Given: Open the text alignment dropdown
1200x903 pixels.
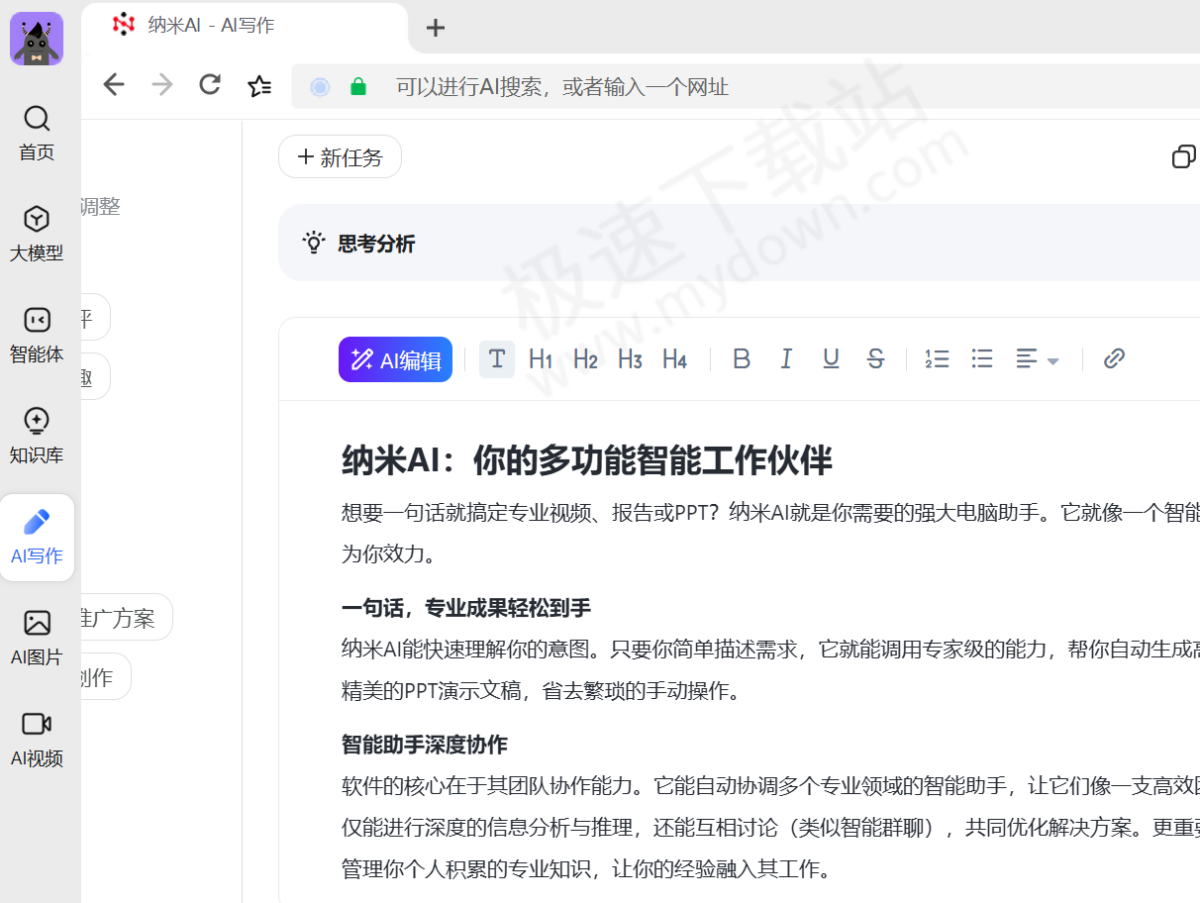Looking at the screenshot, I should click(1037, 358).
